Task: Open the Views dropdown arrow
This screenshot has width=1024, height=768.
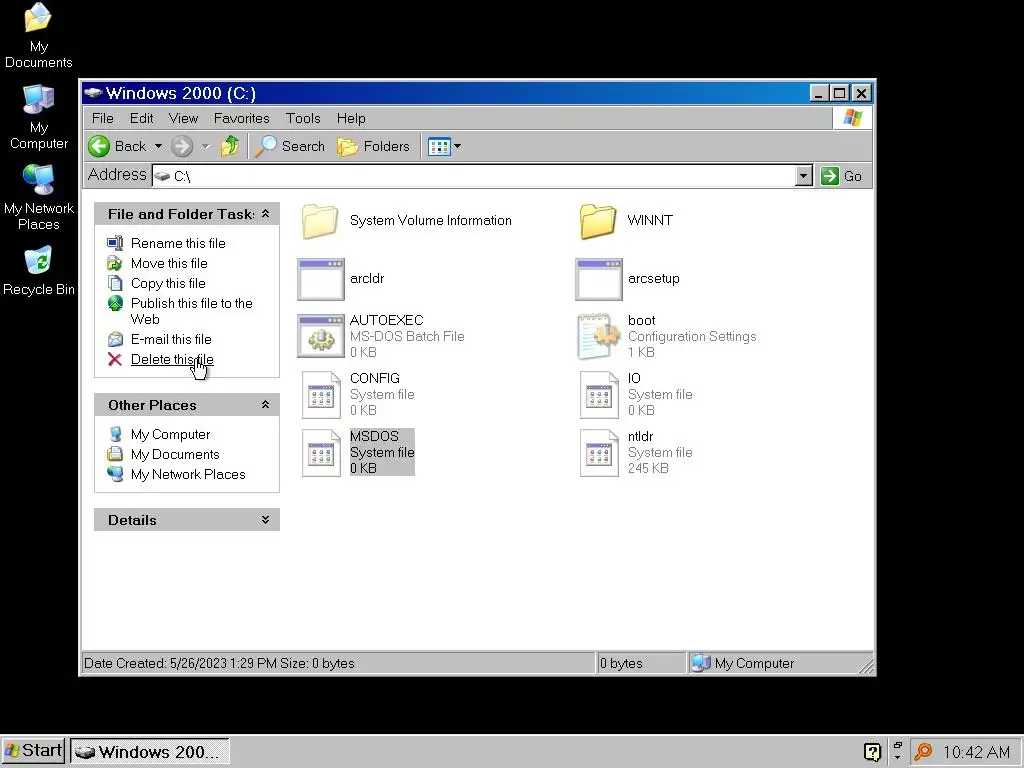Action: 457,146
